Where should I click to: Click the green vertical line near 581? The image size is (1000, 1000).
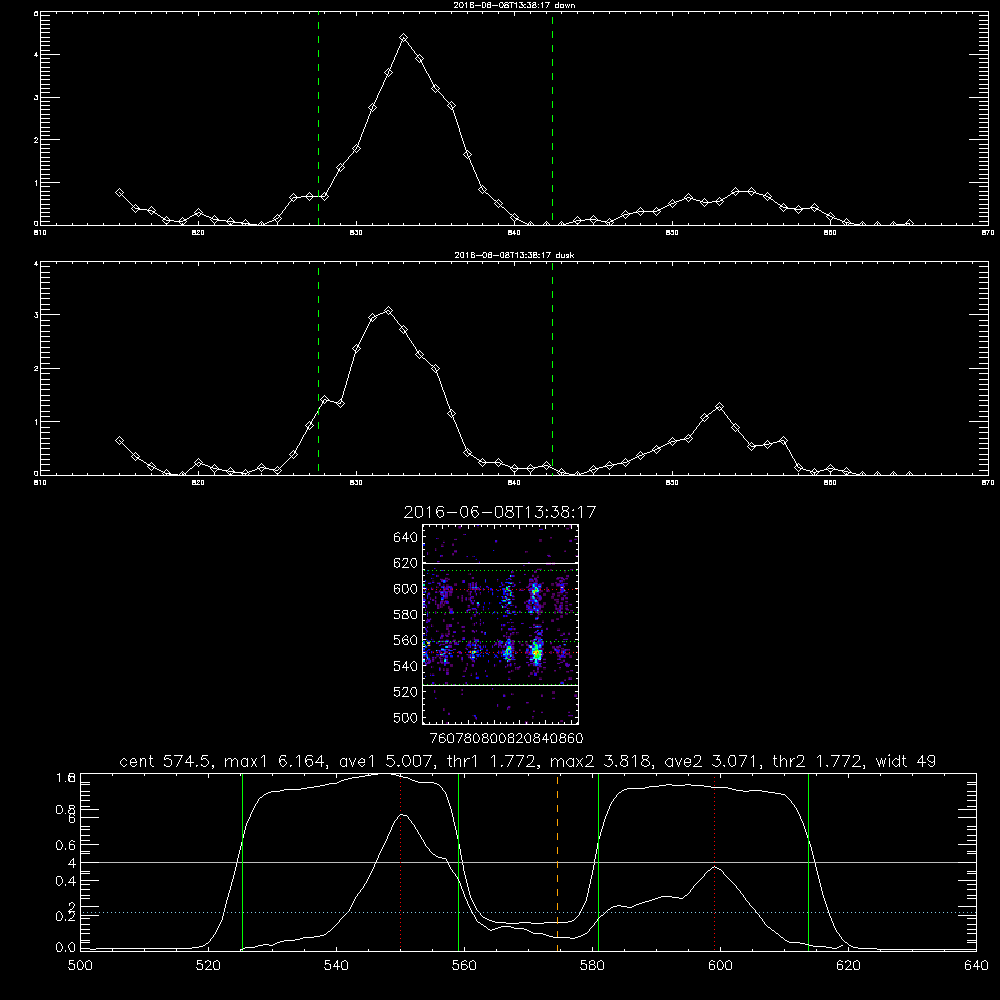pyautogui.click(x=598, y=862)
